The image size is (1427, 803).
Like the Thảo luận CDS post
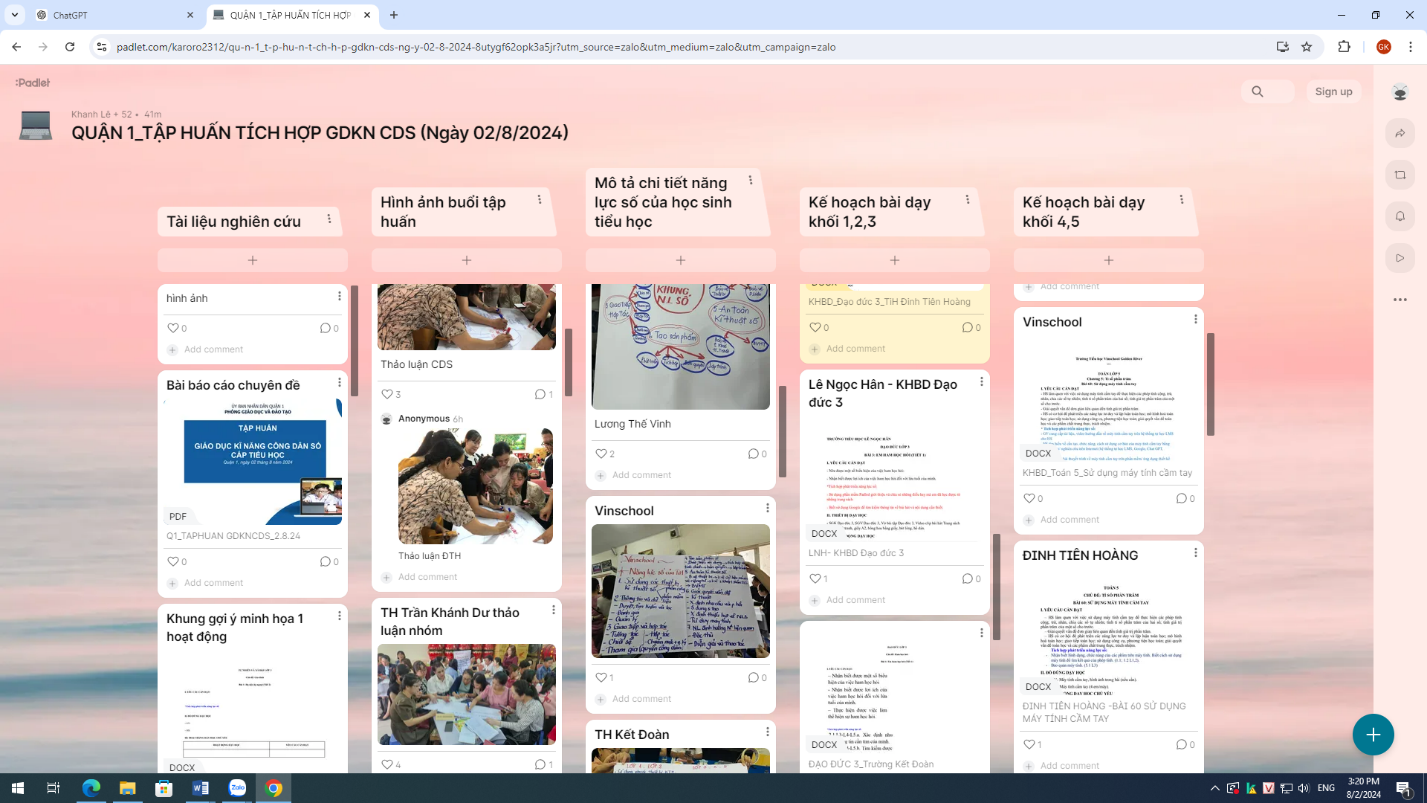pyautogui.click(x=387, y=394)
